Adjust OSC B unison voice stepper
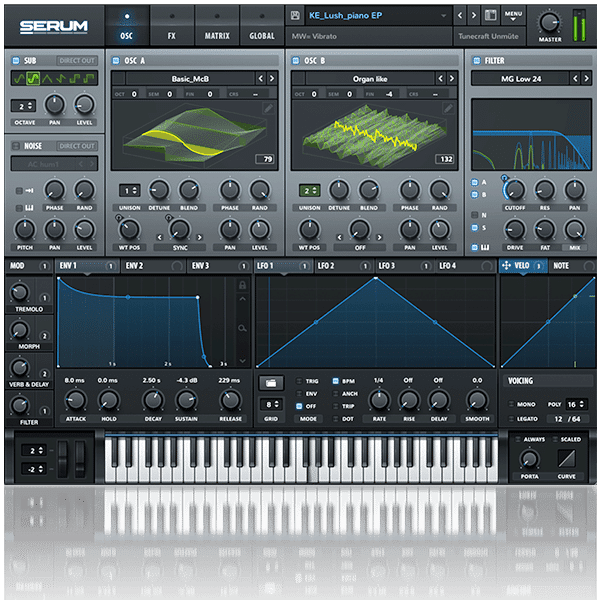Image resolution: width=600 pixels, height=600 pixels. (310, 190)
